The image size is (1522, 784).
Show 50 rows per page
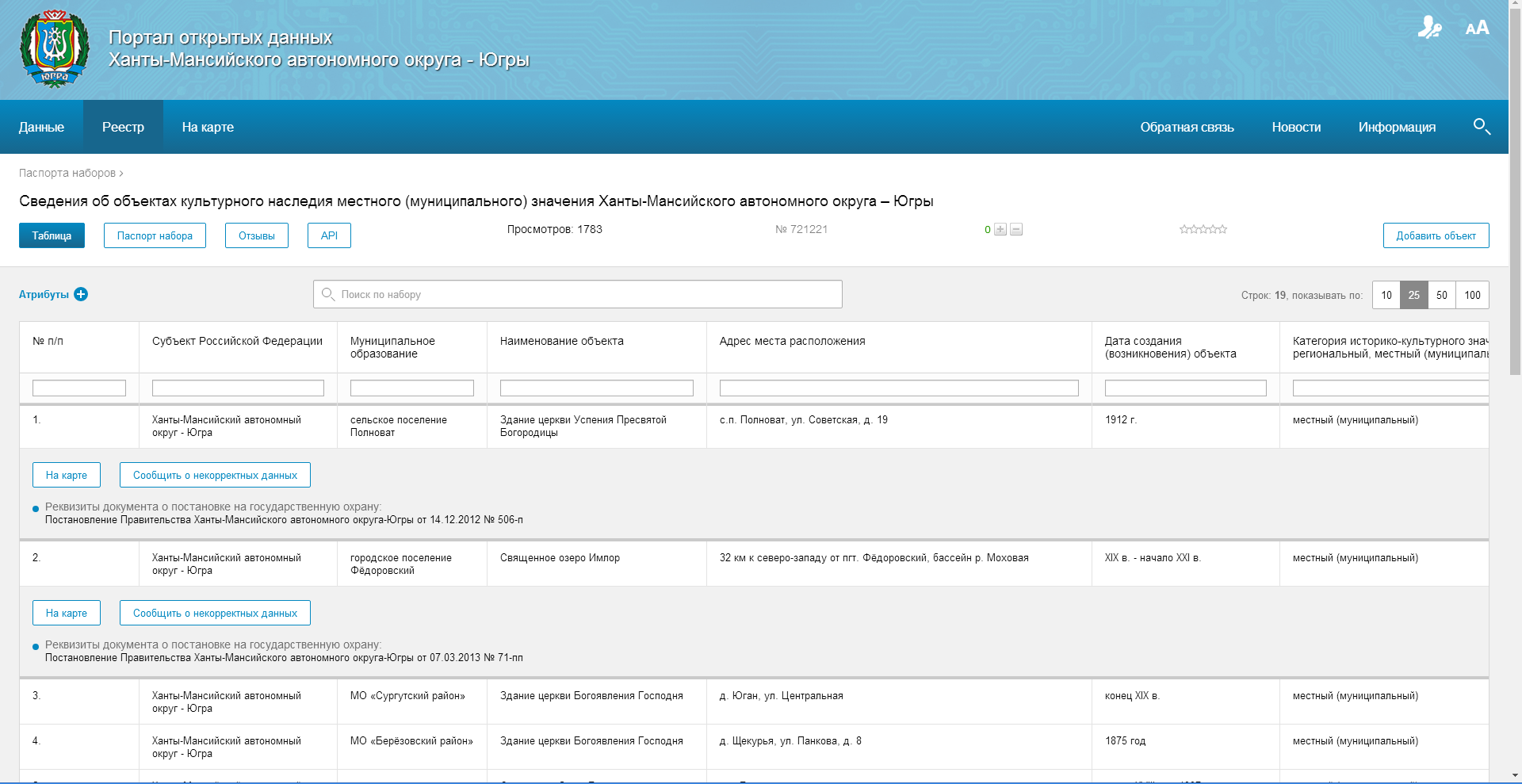point(1442,295)
